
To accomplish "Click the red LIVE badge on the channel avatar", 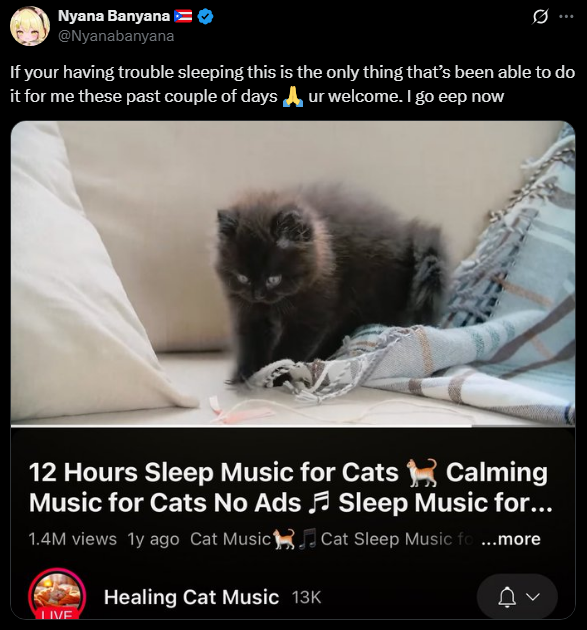I will [x=57, y=614].
